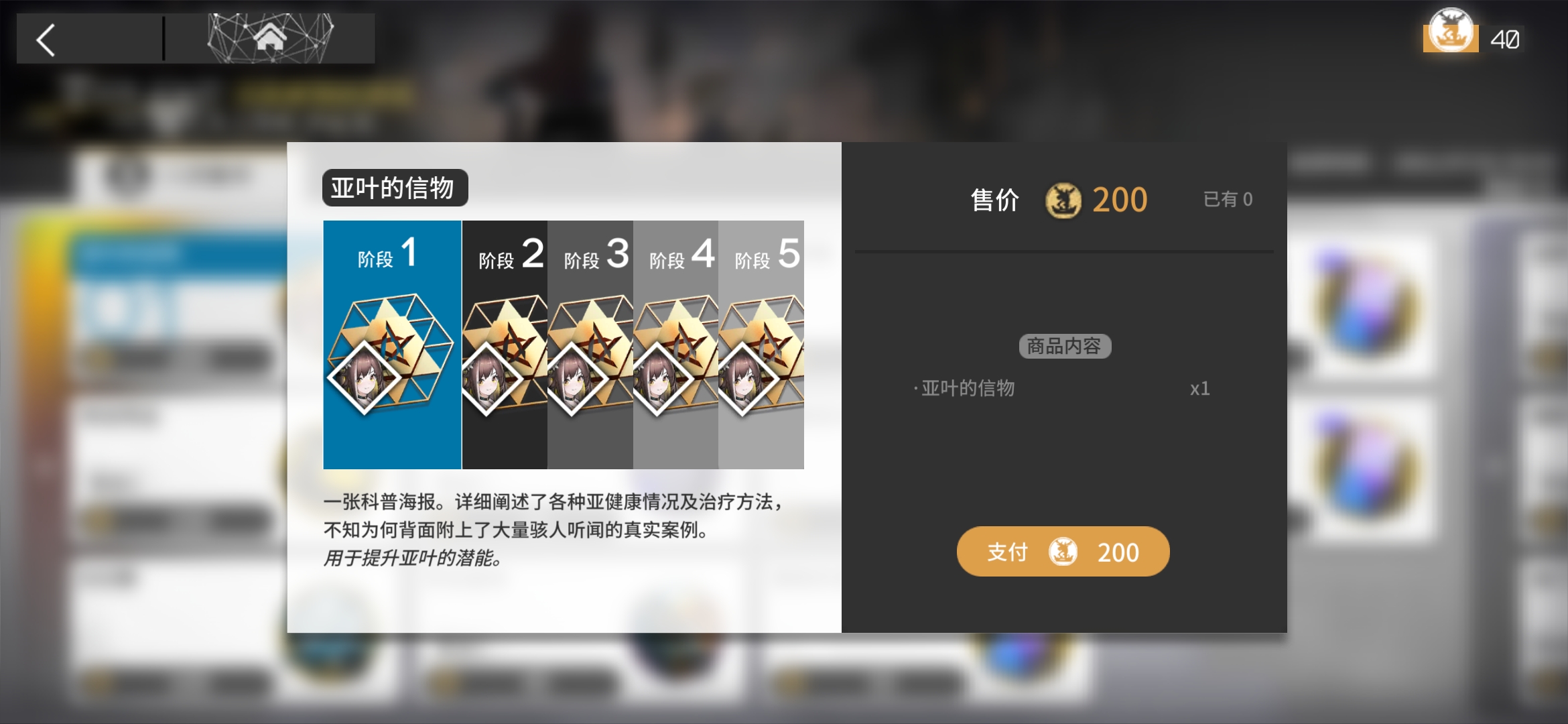Switch to 阶段 3 column
This screenshot has width=1568, height=724.
tap(590, 345)
